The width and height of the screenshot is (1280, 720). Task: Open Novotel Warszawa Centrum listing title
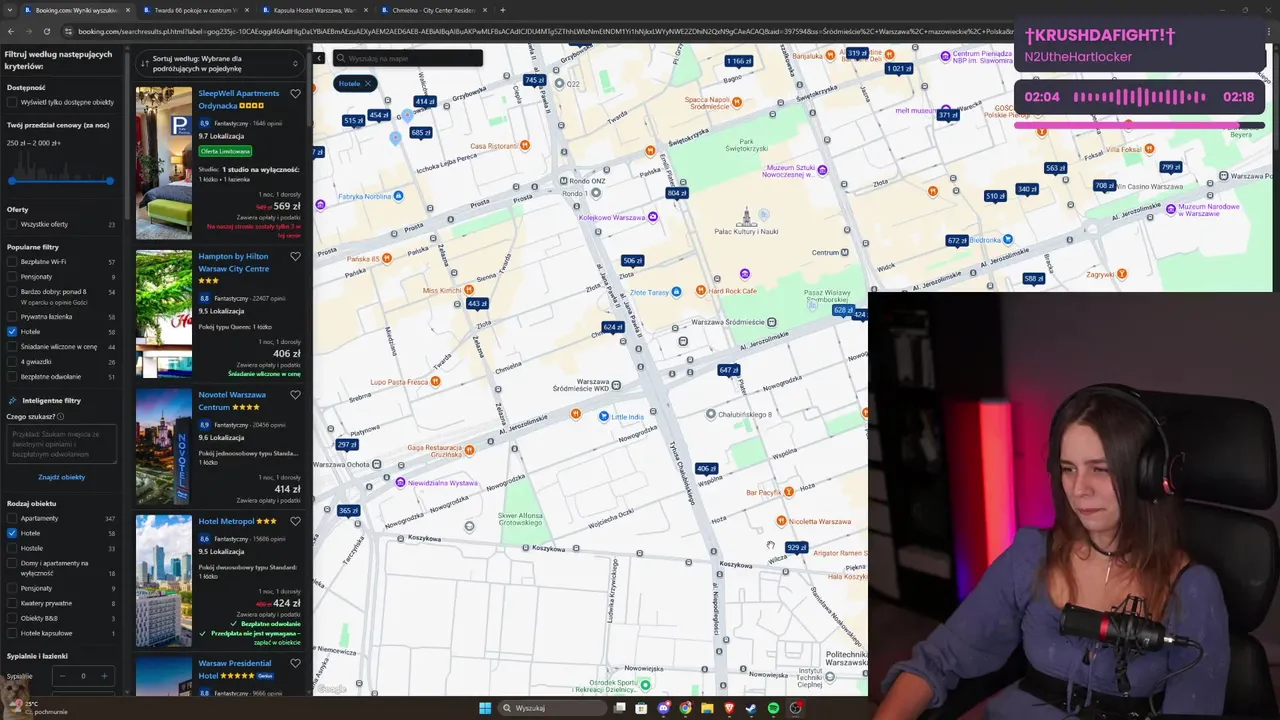232,401
